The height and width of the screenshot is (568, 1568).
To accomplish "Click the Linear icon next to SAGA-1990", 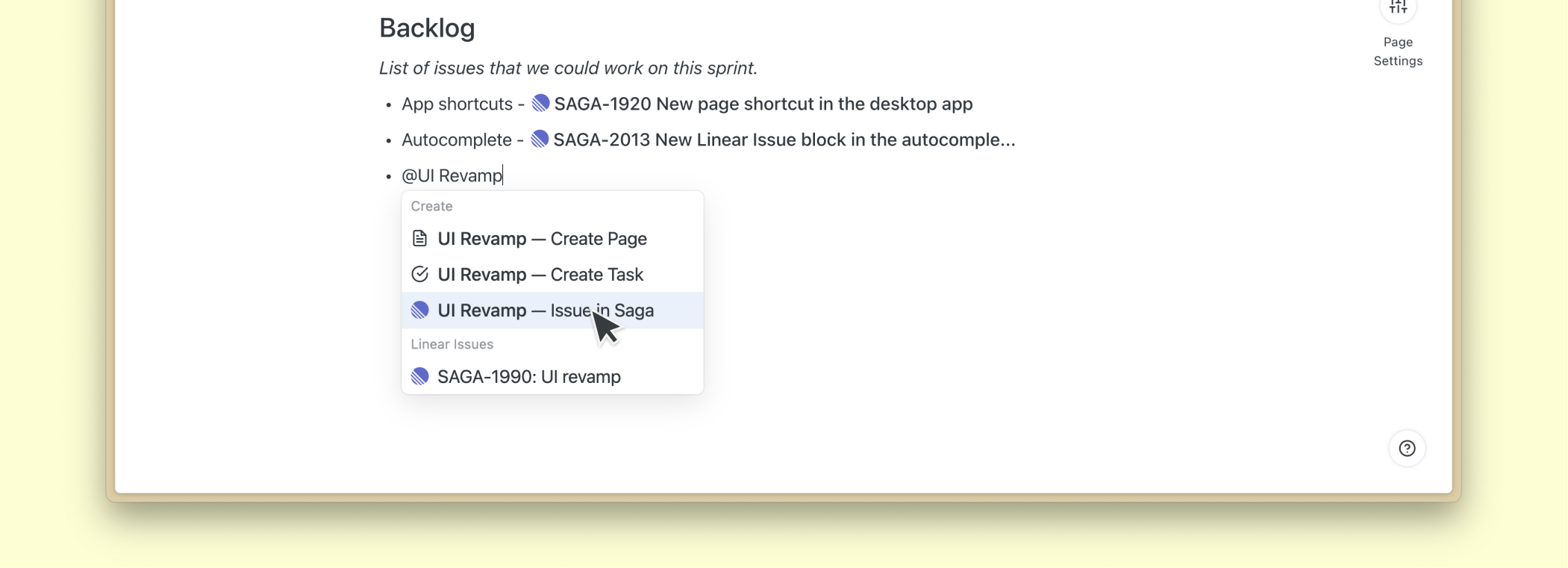I will (x=419, y=376).
